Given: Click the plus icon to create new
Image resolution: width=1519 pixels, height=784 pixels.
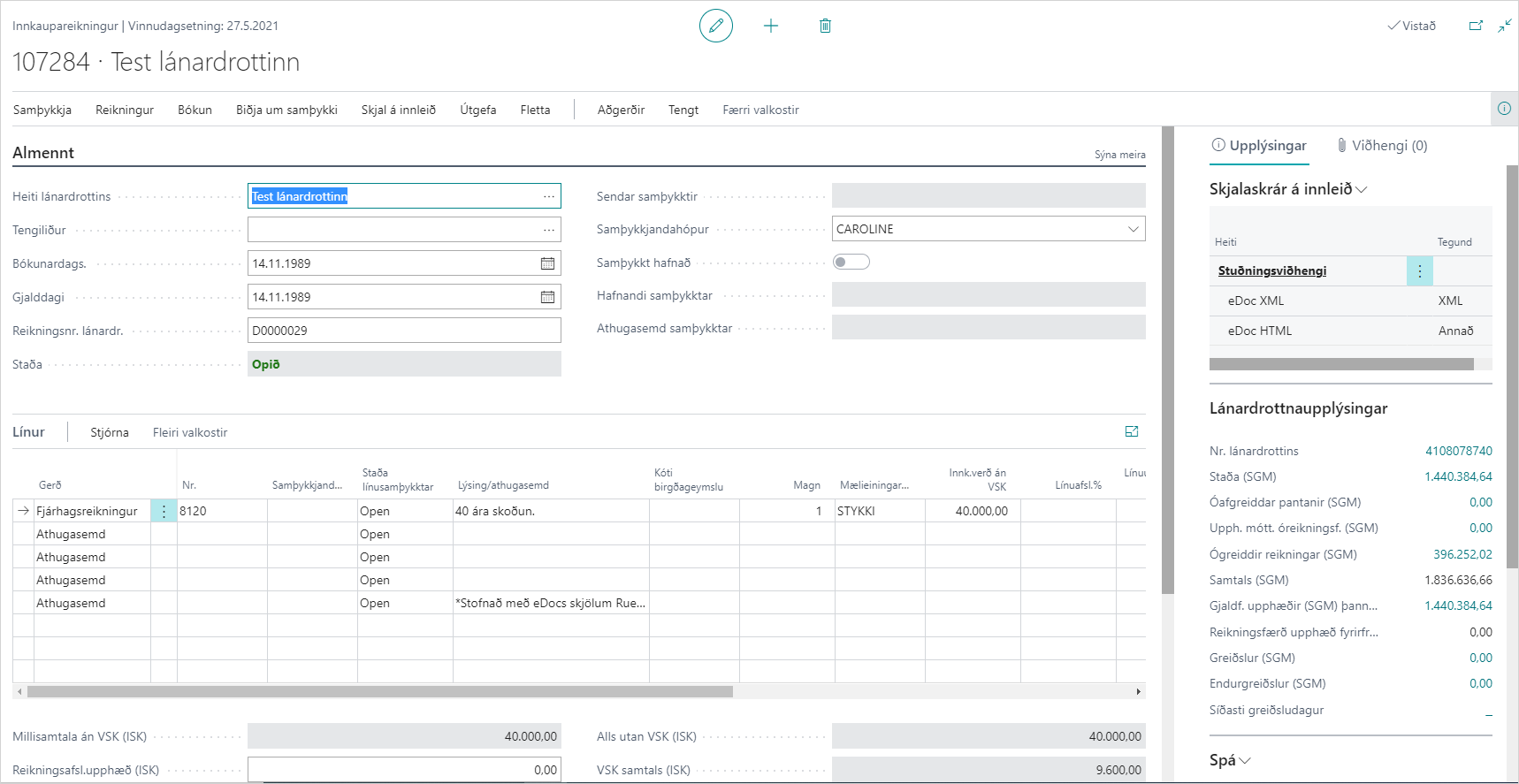Looking at the screenshot, I should tap(771, 26).
